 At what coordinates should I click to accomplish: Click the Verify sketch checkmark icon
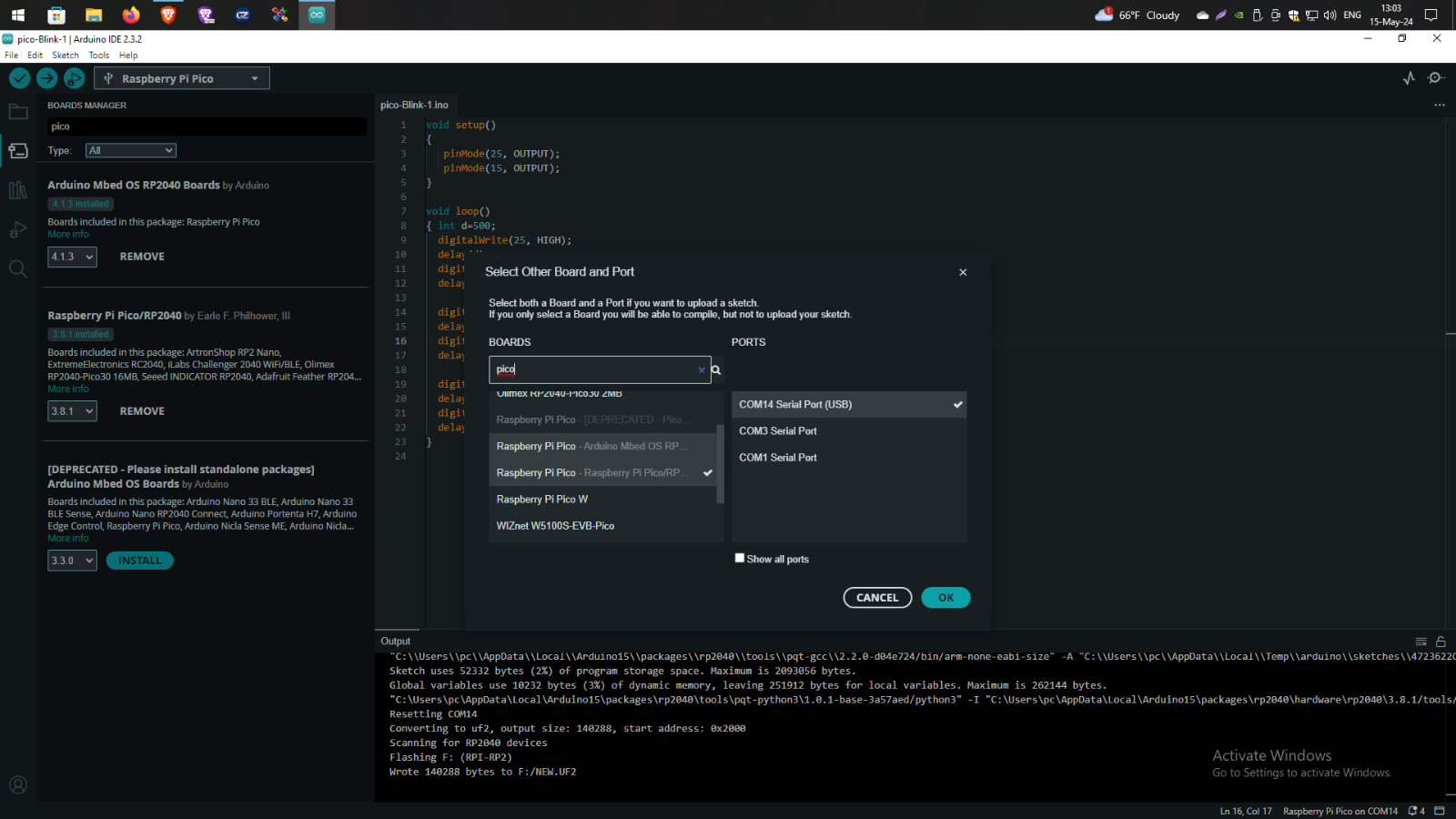(x=19, y=78)
